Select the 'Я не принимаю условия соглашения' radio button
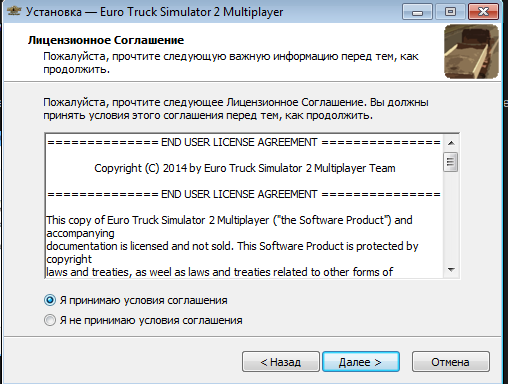Screen dimensions: 508x384 pos(50,320)
